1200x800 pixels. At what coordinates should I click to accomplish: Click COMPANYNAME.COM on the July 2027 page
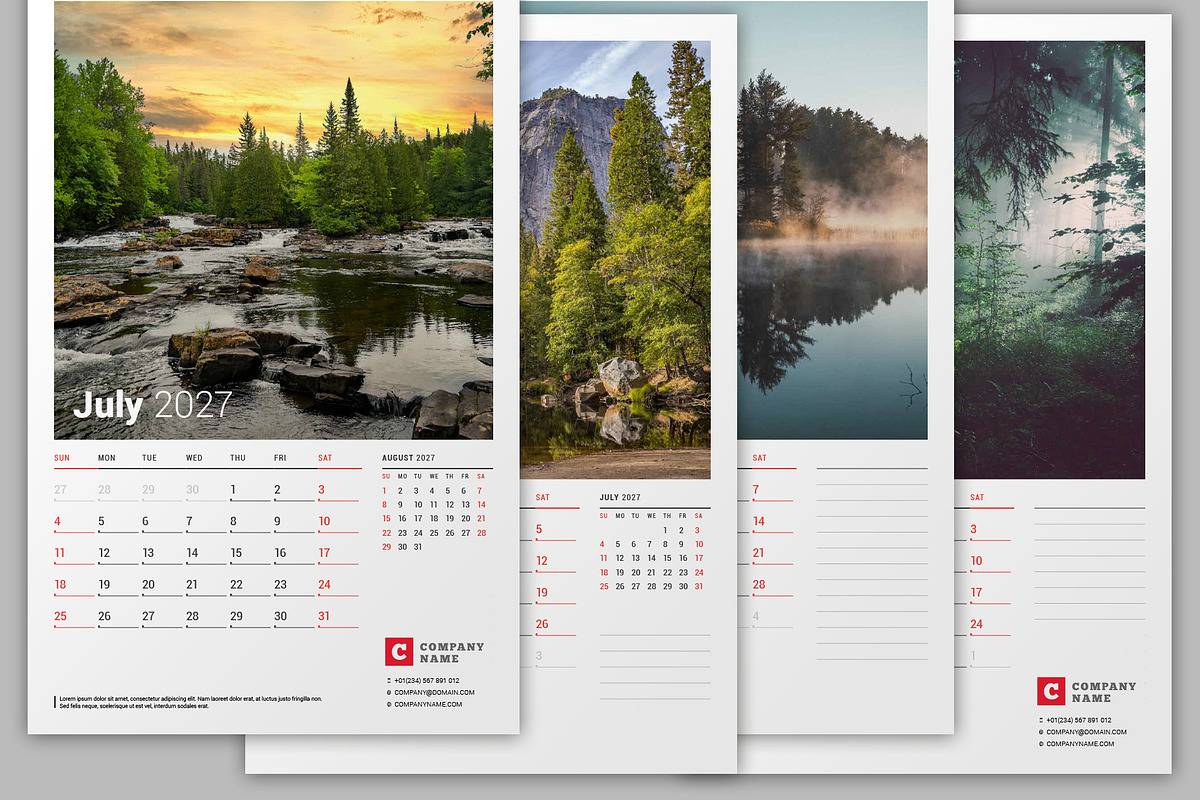(428, 704)
